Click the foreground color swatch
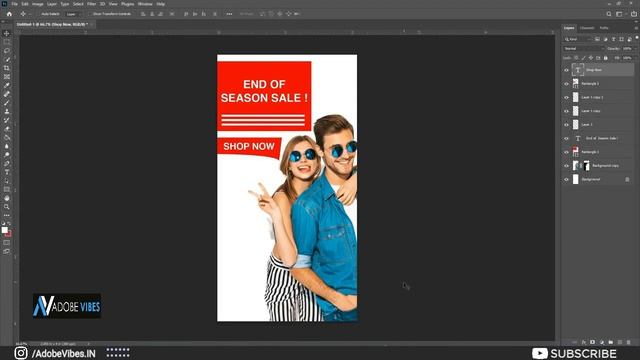The height and width of the screenshot is (360, 640). pyautogui.click(x=4, y=230)
